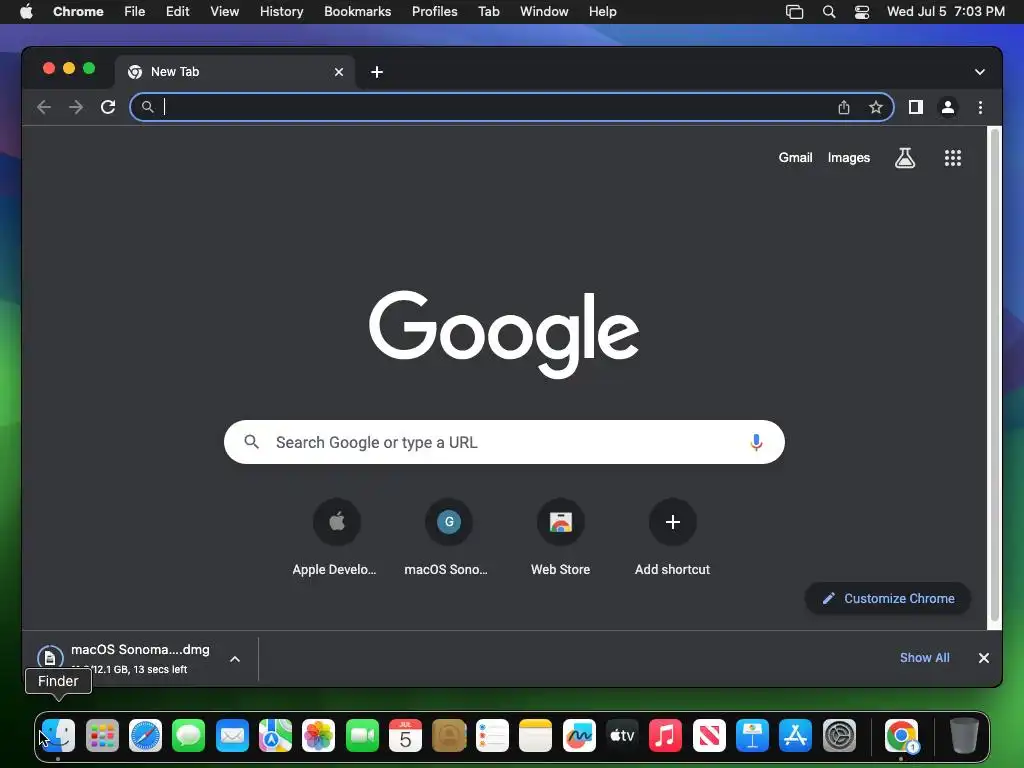Open the Profiles menu
This screenshot has height=768, width=1024.
434,12
